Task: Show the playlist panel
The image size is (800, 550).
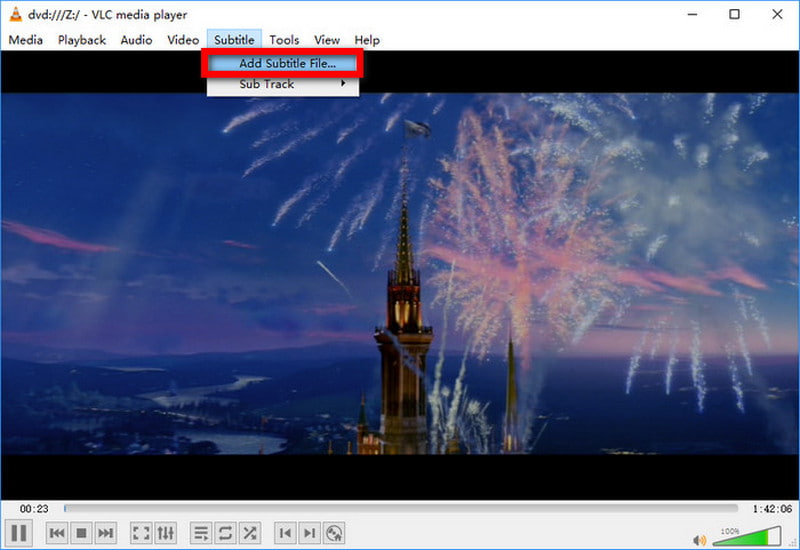Action: 201,533
